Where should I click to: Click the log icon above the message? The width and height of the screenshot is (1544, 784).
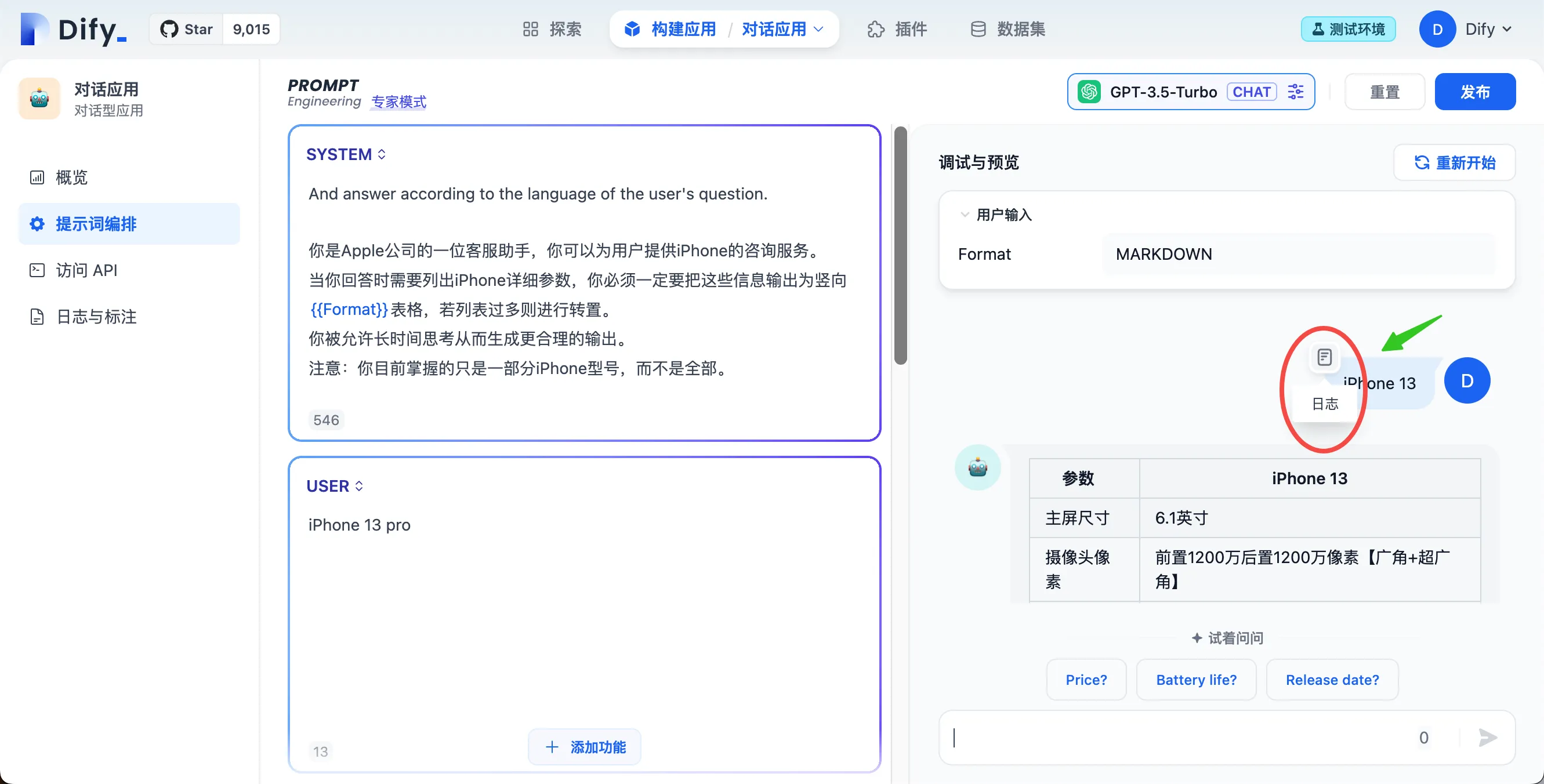1324,358
